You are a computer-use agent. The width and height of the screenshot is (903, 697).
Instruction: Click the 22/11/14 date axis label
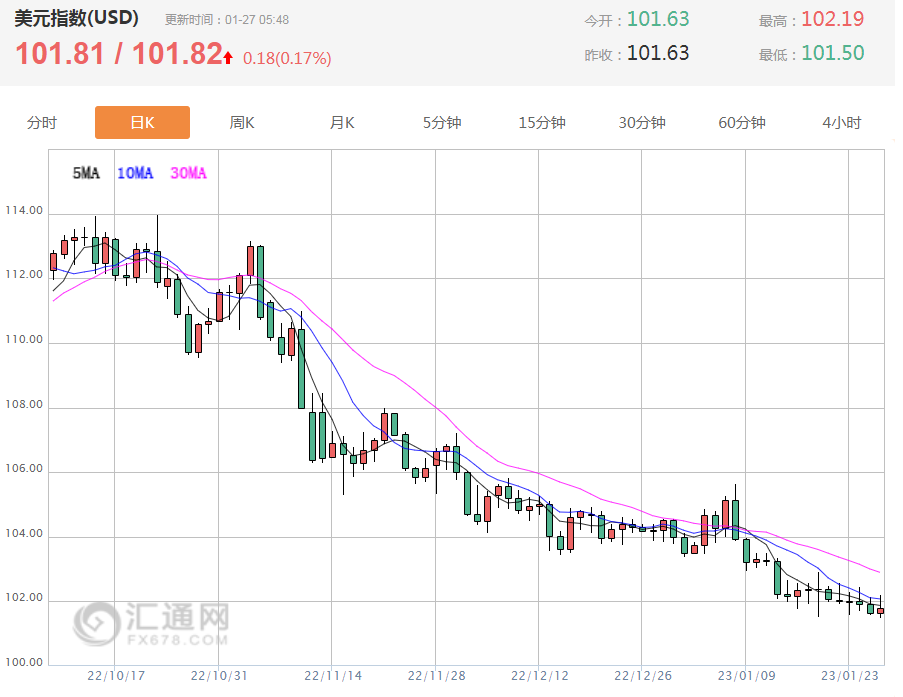coord(333,676)
